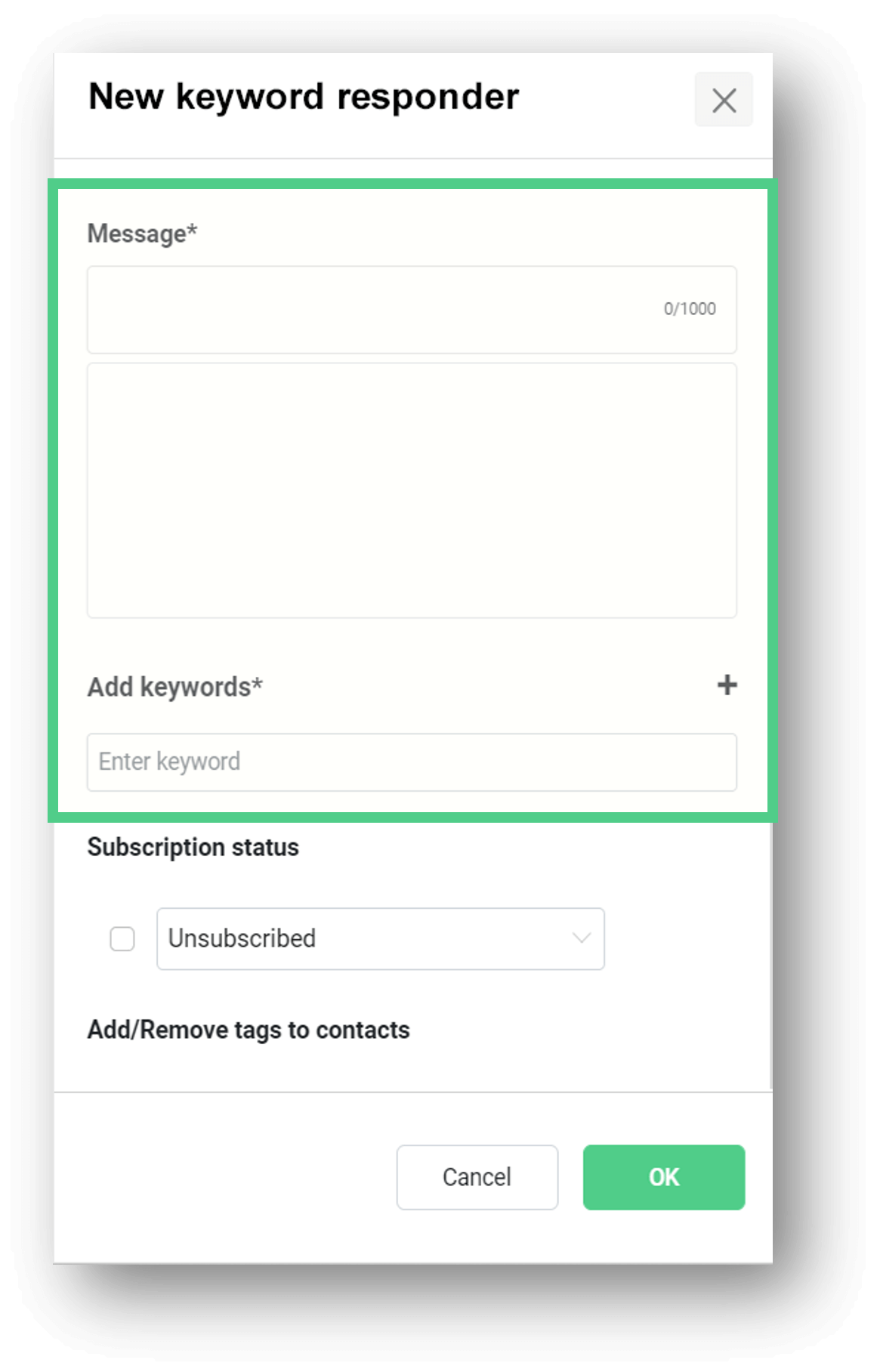The image size is (880, 1372).
Task: Click inside the large empty message text area
Action: coord(412,490)
